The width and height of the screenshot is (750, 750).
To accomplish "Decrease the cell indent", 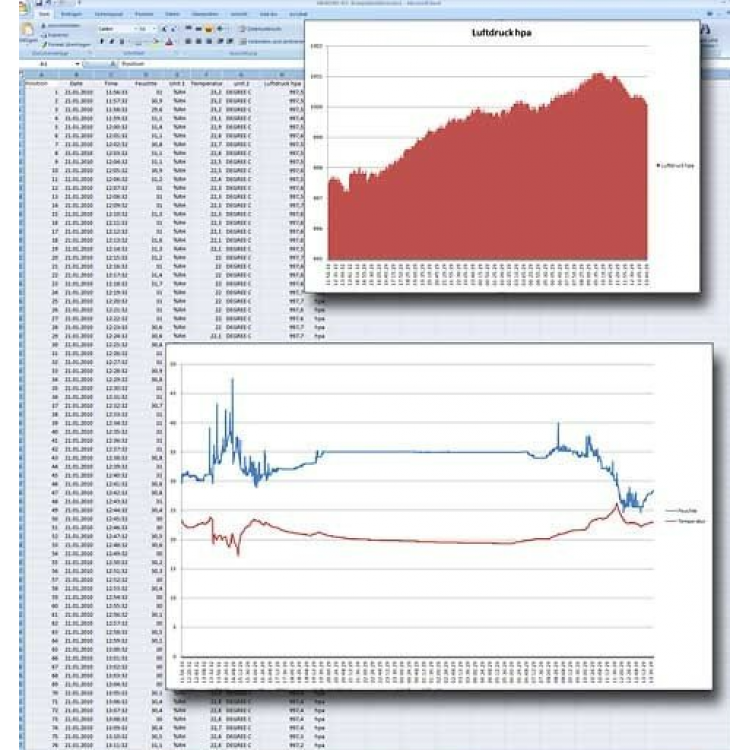I will coord(220,41).
